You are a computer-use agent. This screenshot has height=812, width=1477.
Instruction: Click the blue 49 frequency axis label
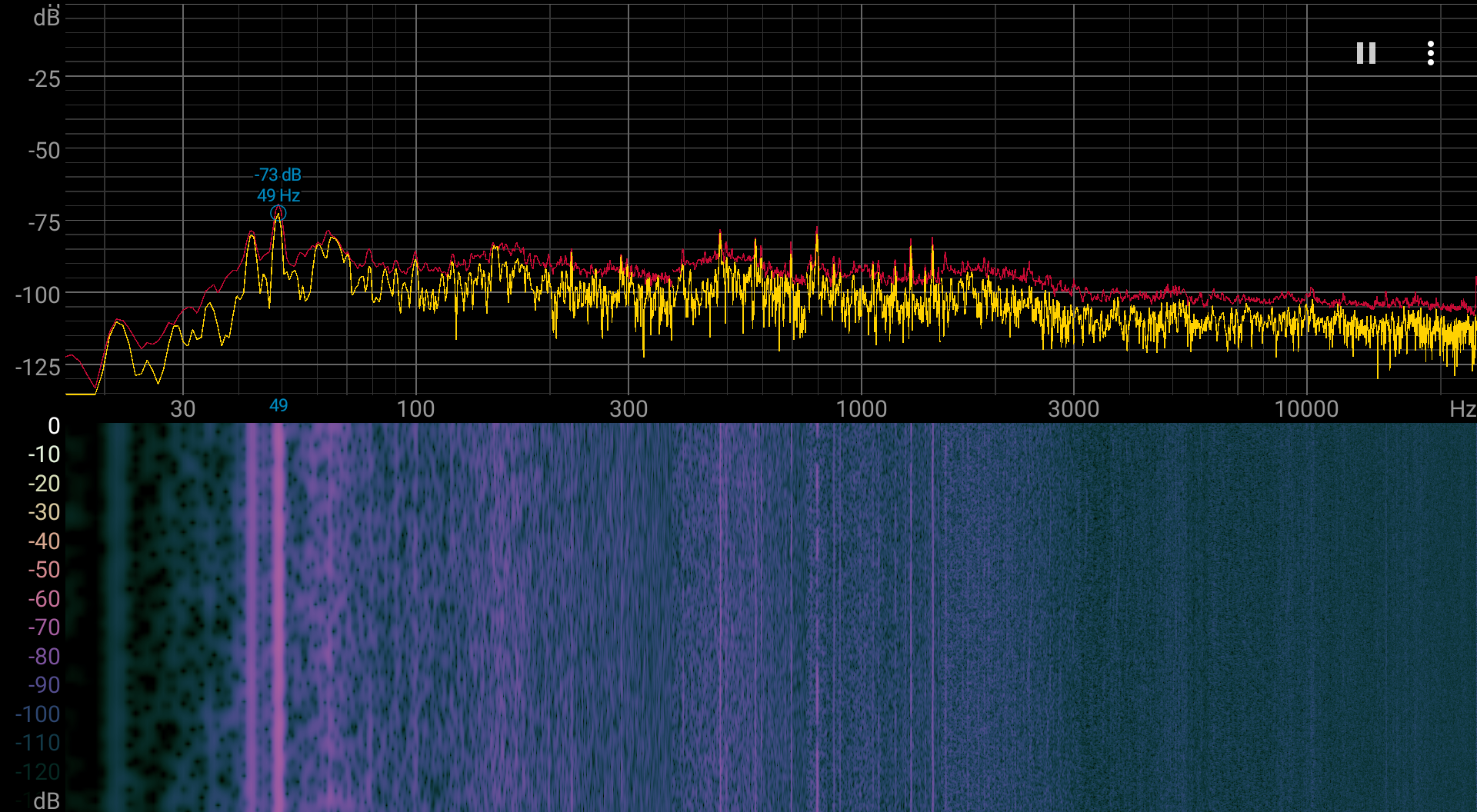(x=278, y=405)
